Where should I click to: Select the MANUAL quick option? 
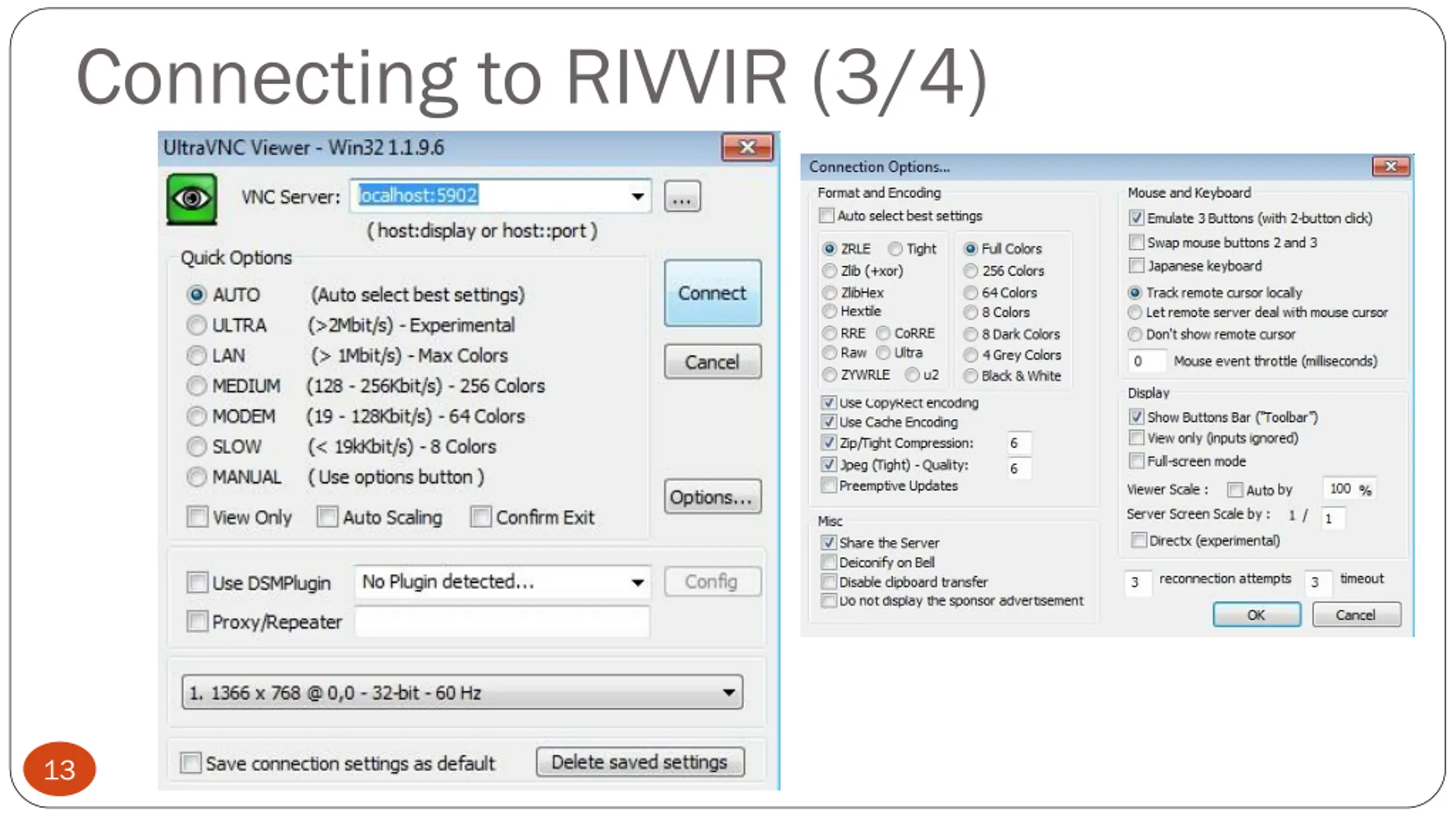(x=196, y=477)
